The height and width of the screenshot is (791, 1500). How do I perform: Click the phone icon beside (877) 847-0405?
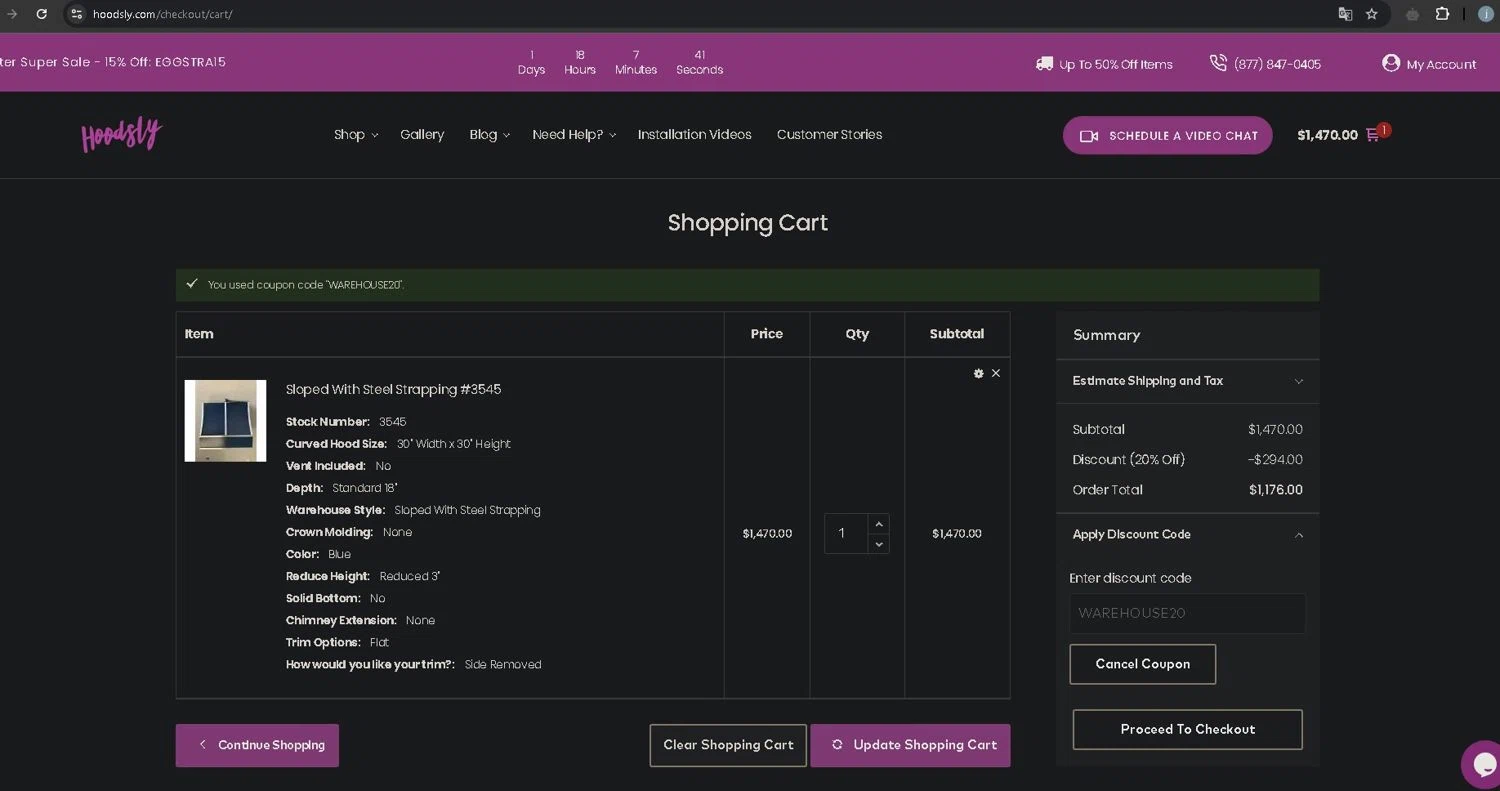pyautogui.click(x=1218, y=63)
